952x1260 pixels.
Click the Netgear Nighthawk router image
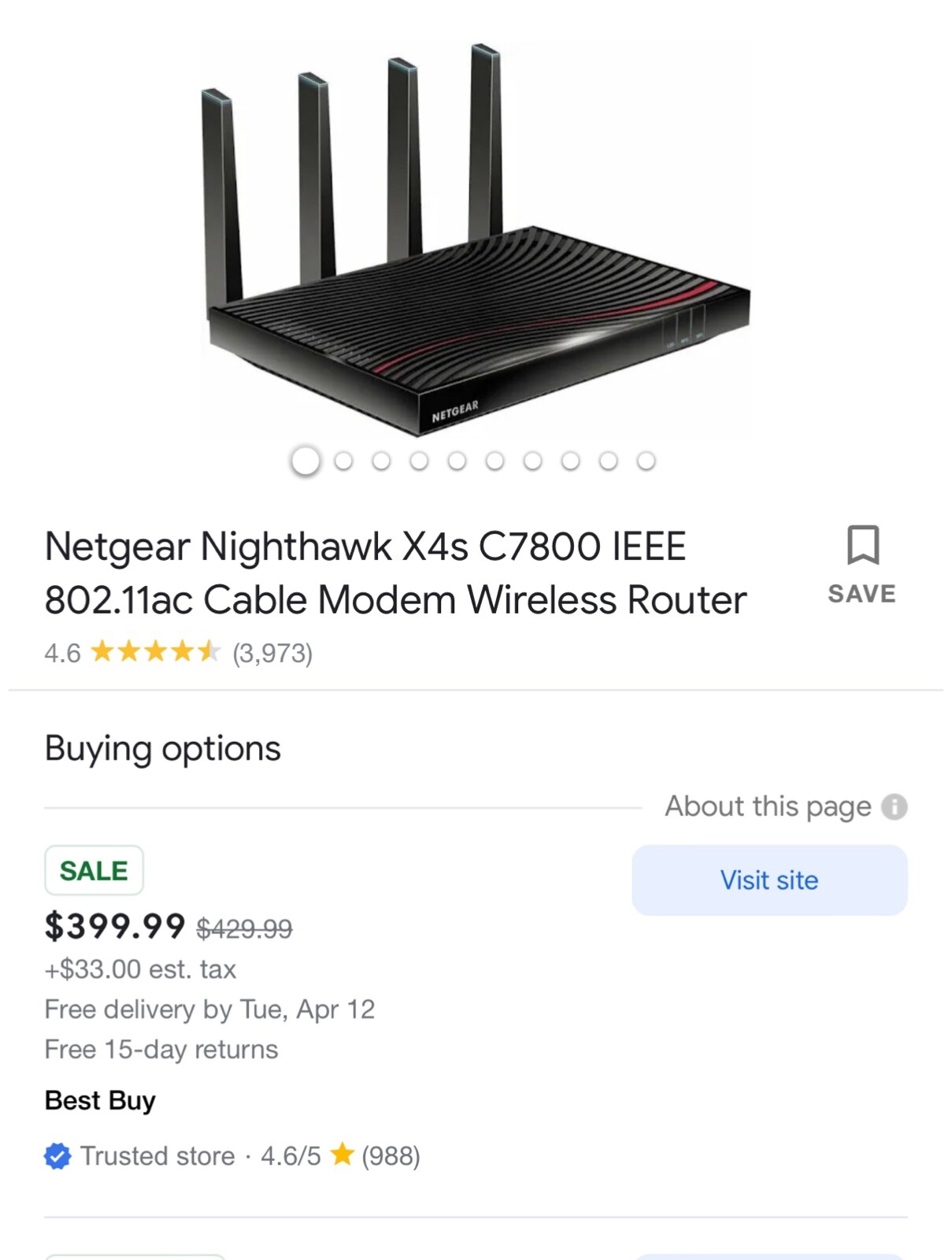(x=476, y=240)
